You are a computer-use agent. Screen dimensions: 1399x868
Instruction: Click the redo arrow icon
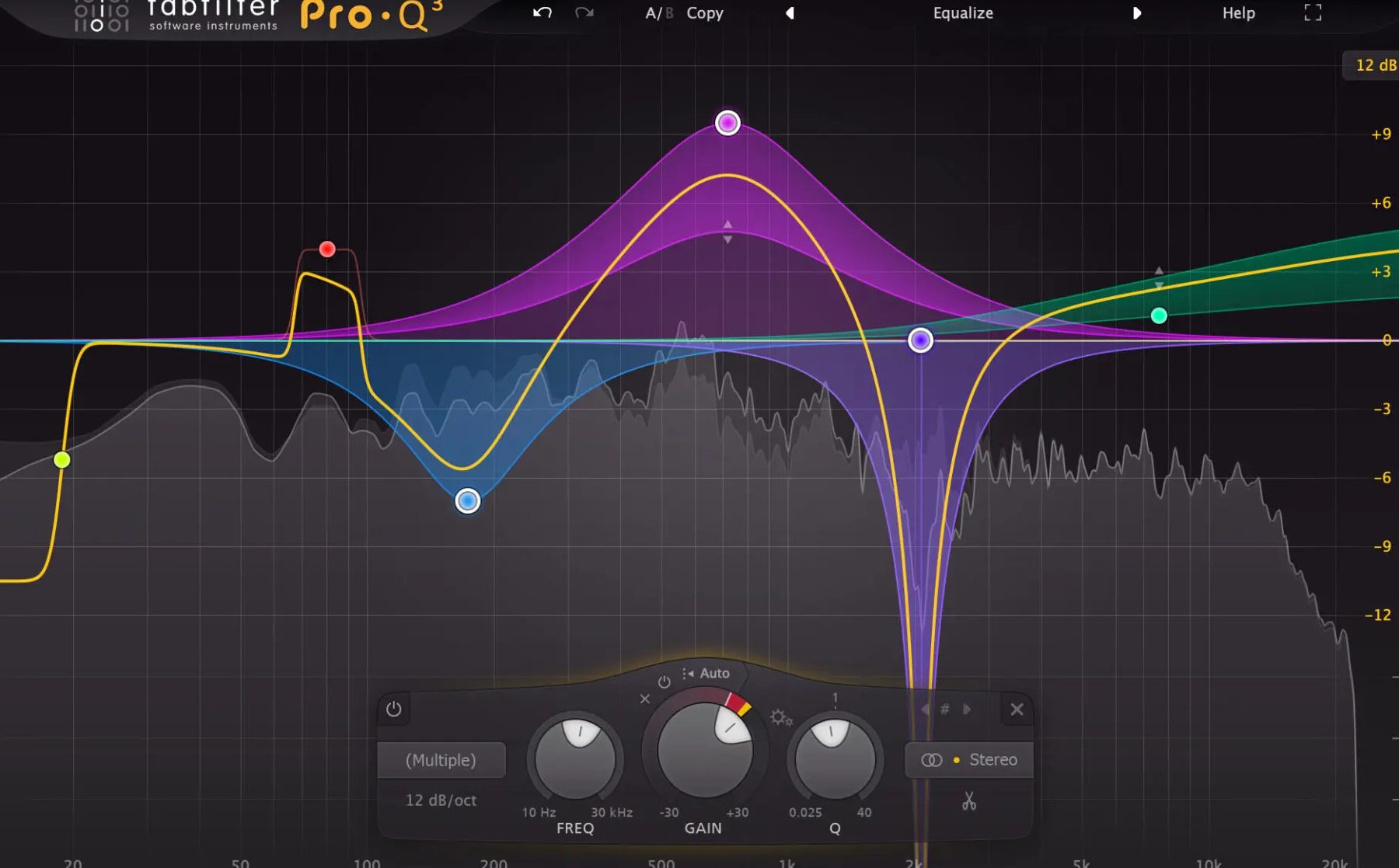pos(584,12)
